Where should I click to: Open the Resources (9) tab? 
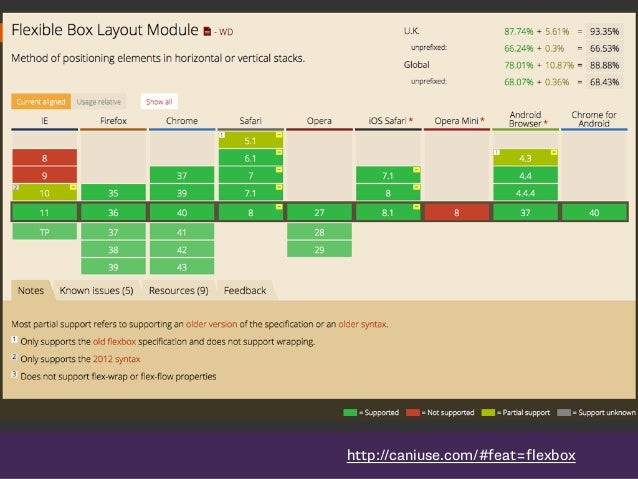[179, 291]
